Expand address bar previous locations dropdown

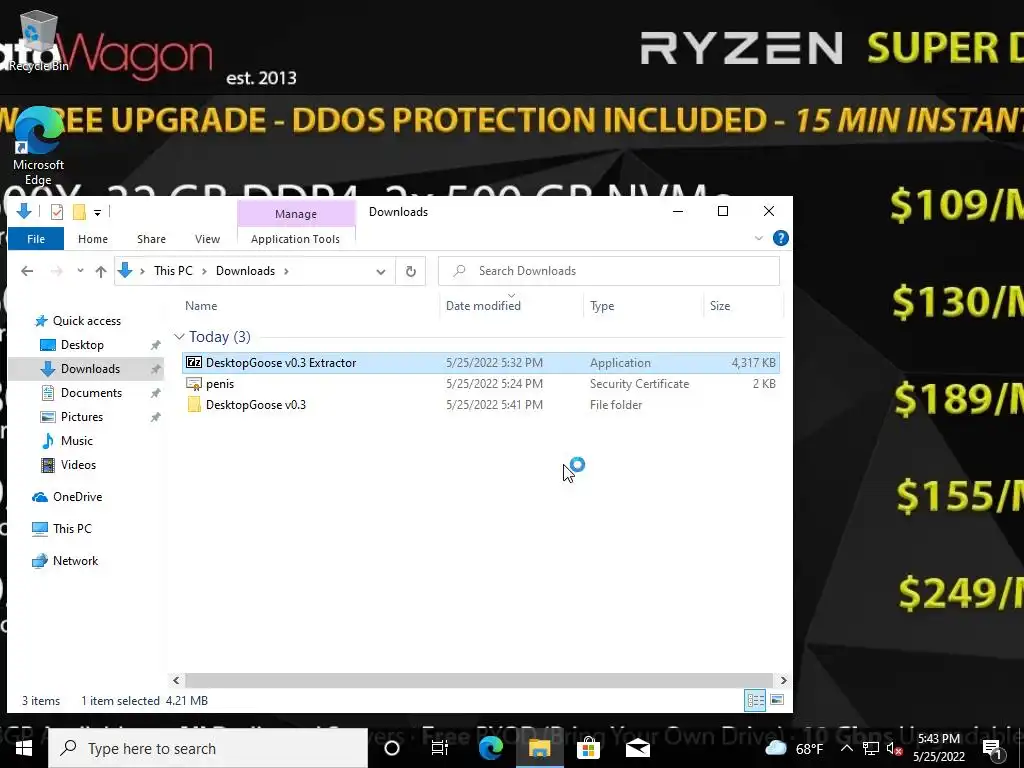pos(381,271)
